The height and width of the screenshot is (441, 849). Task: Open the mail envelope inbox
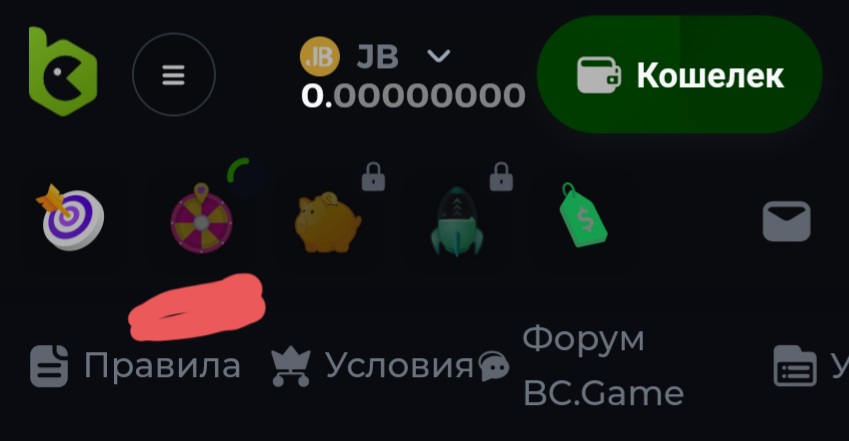click(786, 221)
